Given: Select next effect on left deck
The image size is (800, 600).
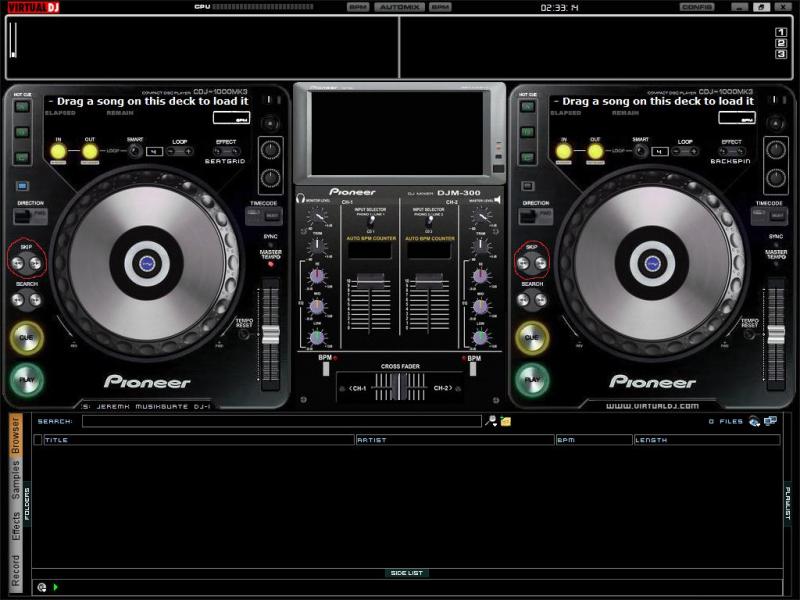Looking at the screenshot, I should (235, 152).
